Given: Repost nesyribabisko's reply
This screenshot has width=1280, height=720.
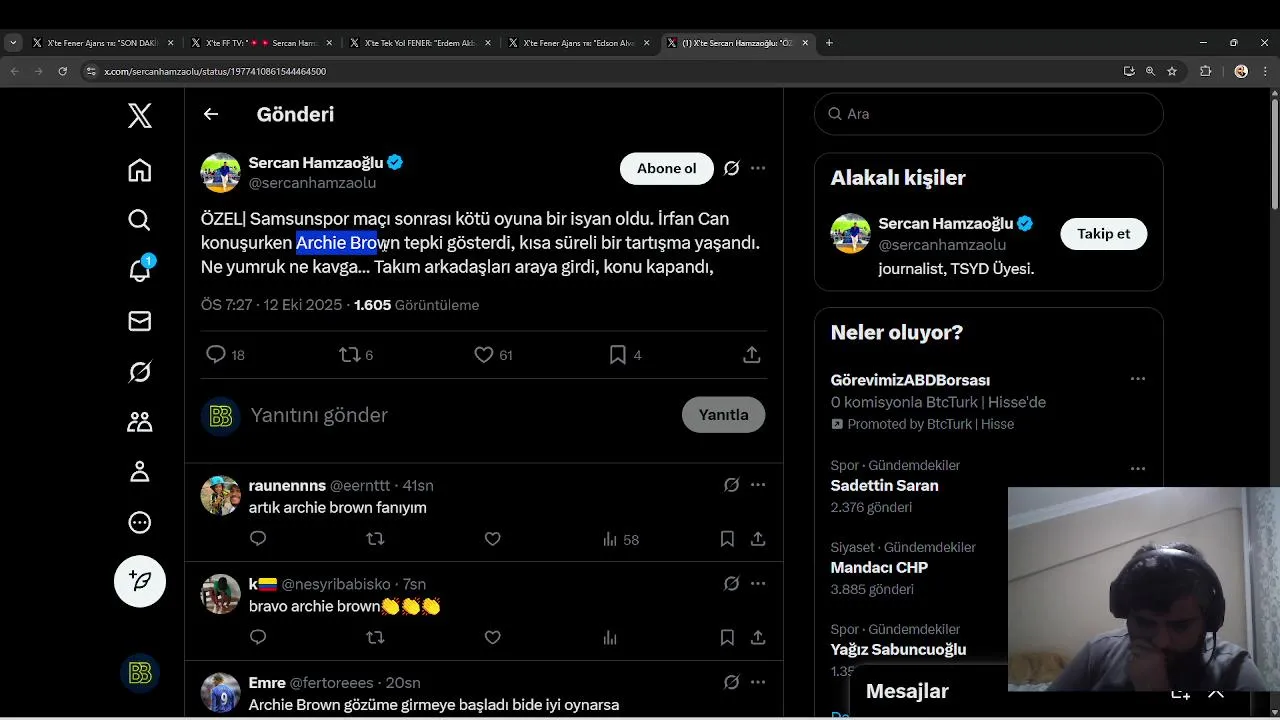Looking at the screenshot, I should pyautogui.click(x=375, y=638).
